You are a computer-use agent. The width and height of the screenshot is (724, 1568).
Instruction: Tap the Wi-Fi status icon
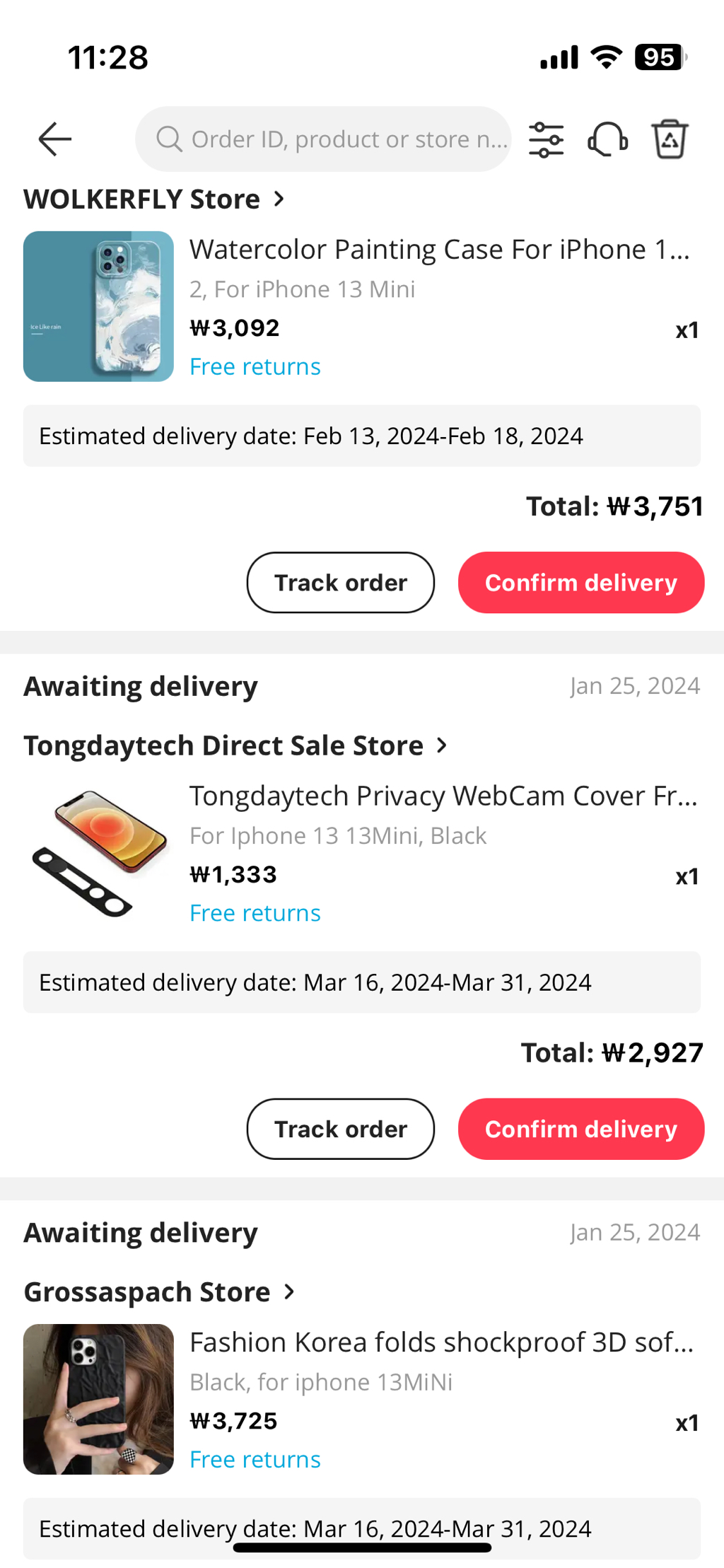click(x=606, y=57)
